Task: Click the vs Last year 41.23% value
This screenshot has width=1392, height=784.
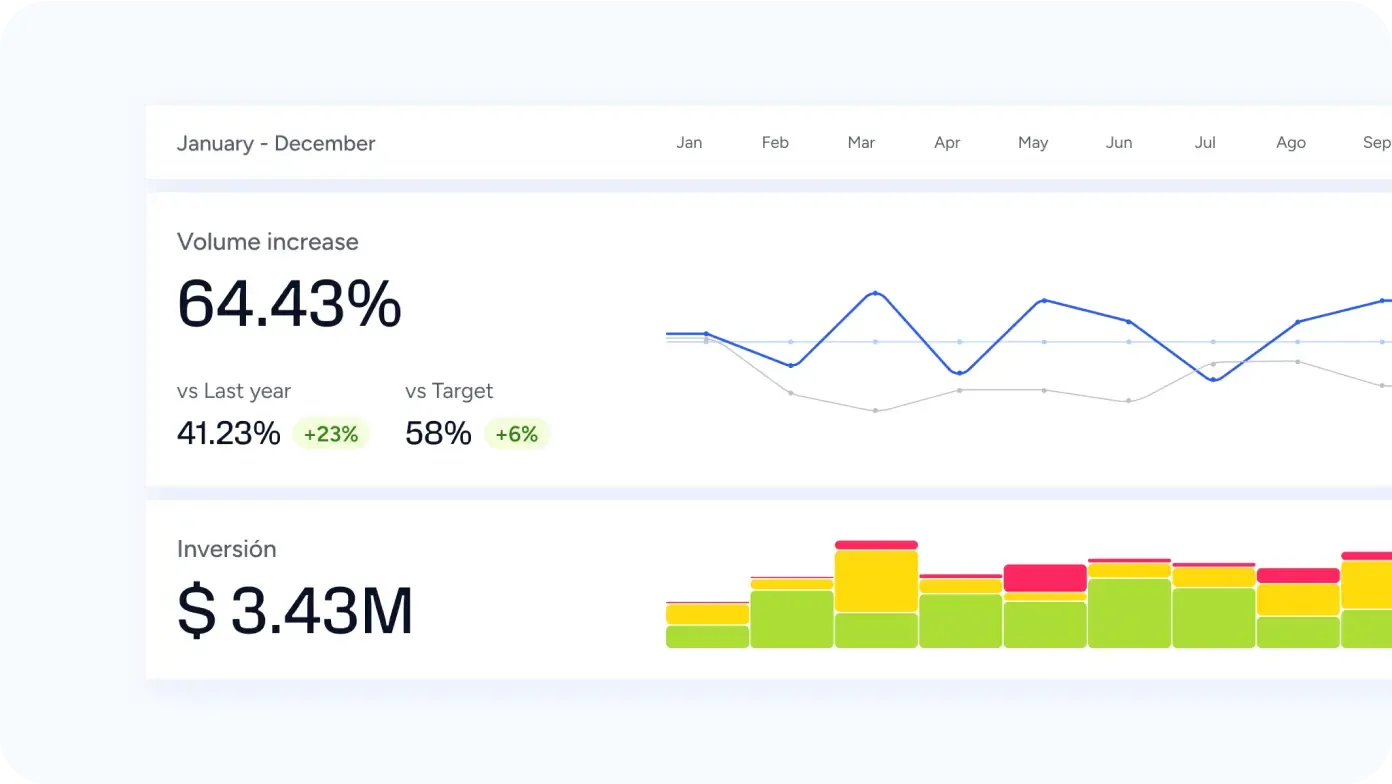Action: click(228, 433)
